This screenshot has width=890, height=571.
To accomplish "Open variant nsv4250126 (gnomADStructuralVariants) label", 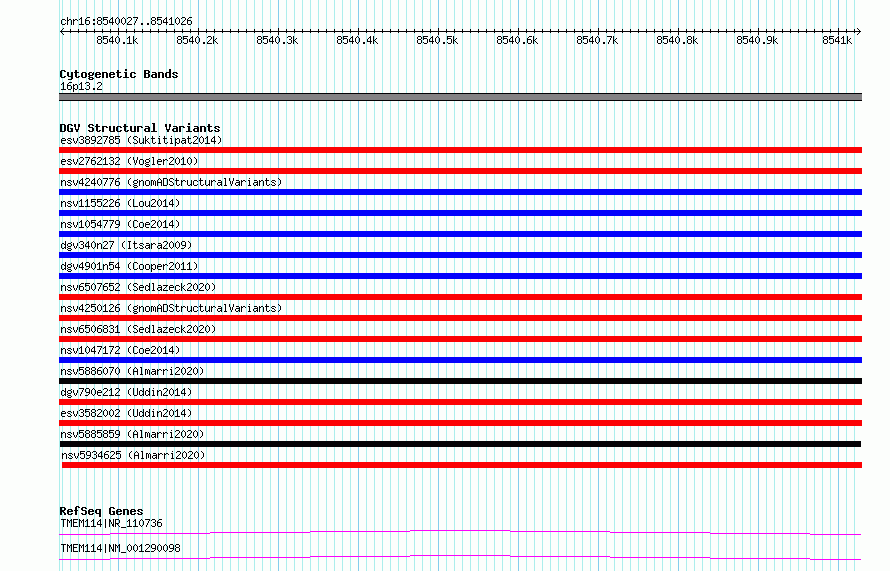I will (171, 308).
